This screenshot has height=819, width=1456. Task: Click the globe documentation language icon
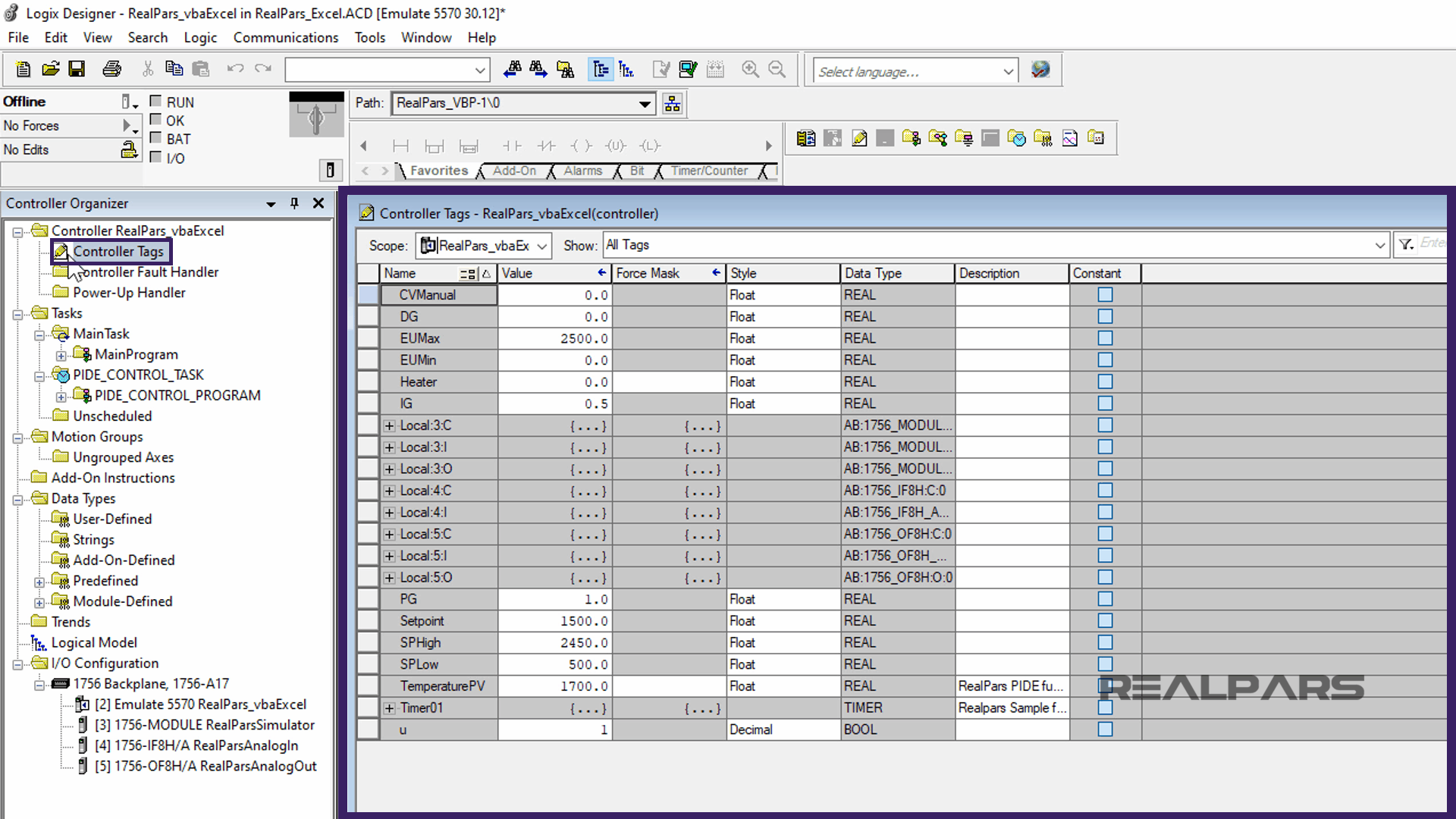pos(1040,70)
